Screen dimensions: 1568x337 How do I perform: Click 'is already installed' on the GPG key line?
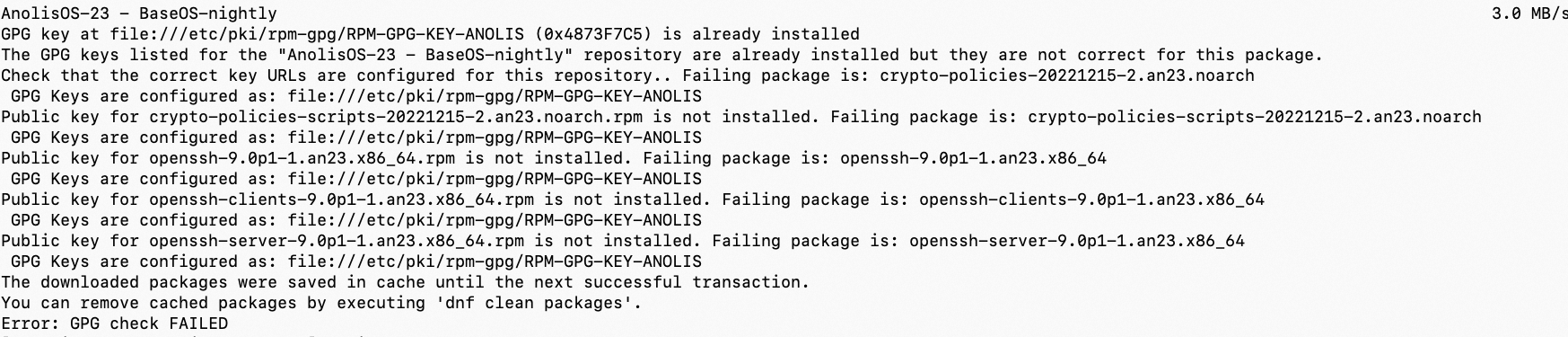click(x=761, y=34)
